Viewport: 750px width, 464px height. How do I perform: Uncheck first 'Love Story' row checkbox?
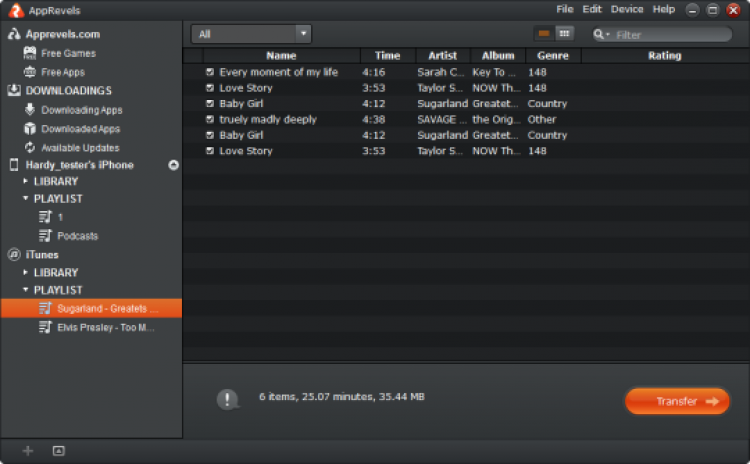[x=210, y=88]
